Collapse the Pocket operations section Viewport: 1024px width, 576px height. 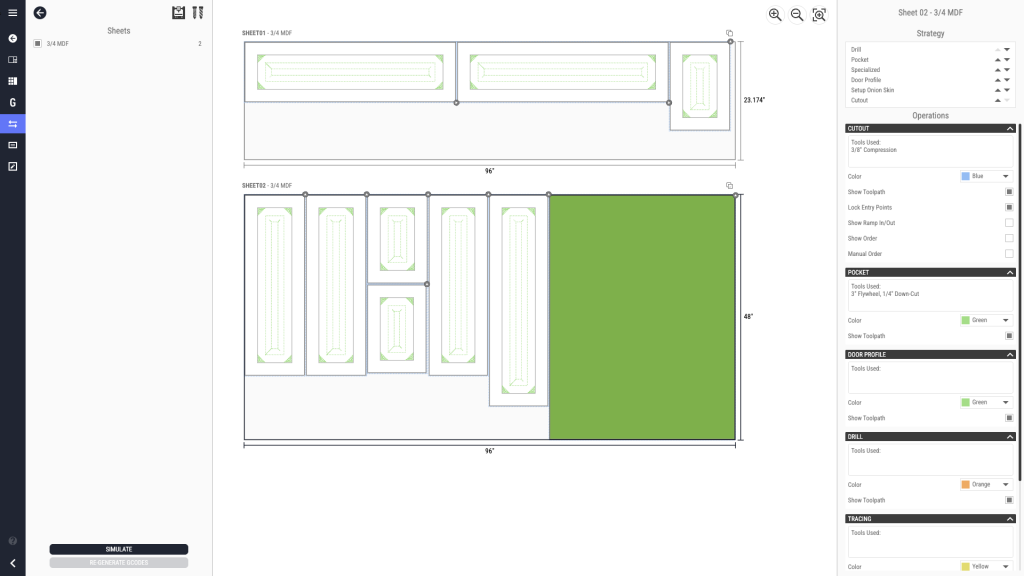tap(1010, 272)
